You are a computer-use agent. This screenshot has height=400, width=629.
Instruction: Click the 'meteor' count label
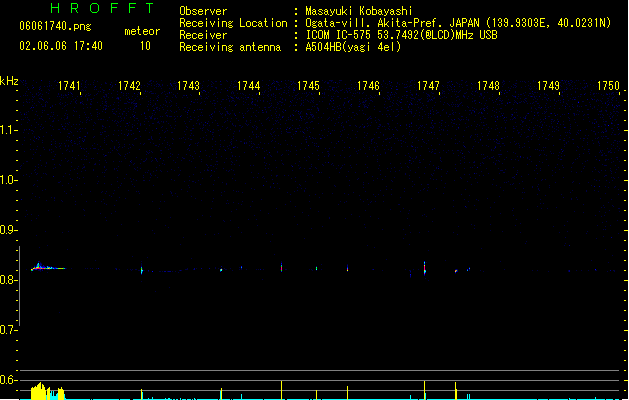click(142, 31)
